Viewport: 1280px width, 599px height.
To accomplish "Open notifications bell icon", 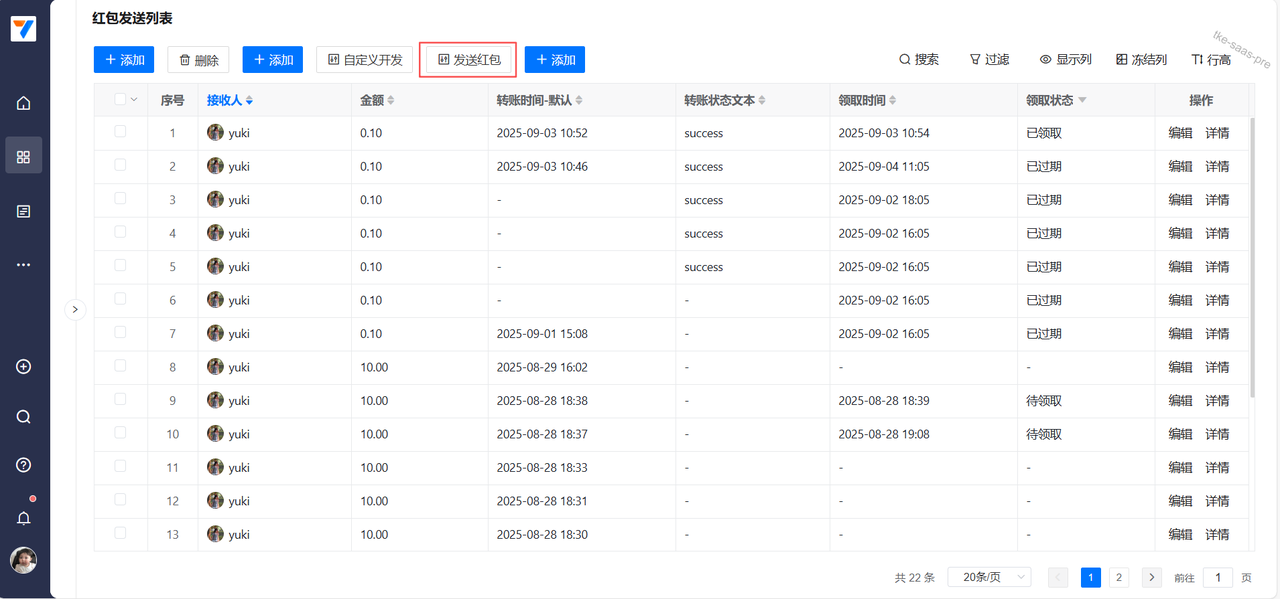I will pos(24,517).
